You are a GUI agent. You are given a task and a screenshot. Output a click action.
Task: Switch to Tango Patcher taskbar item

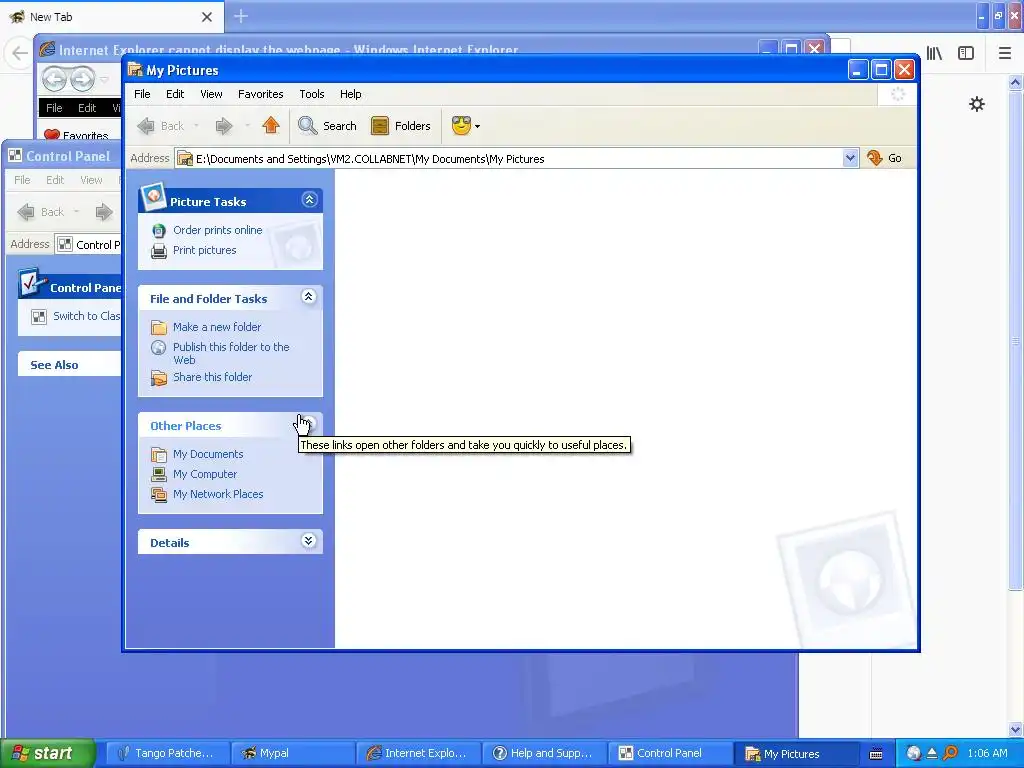(167, 753)
